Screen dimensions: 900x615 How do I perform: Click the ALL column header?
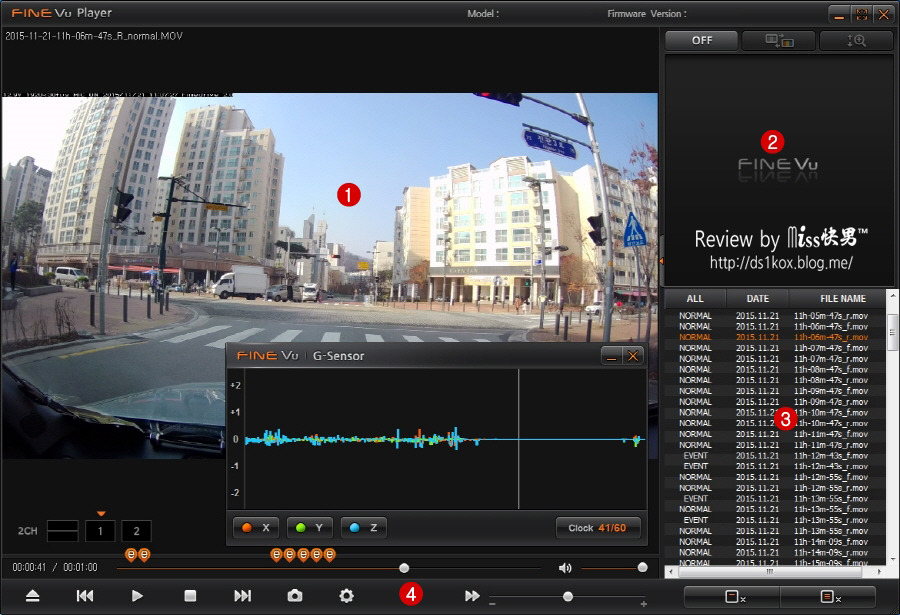[x=695, y=299]
